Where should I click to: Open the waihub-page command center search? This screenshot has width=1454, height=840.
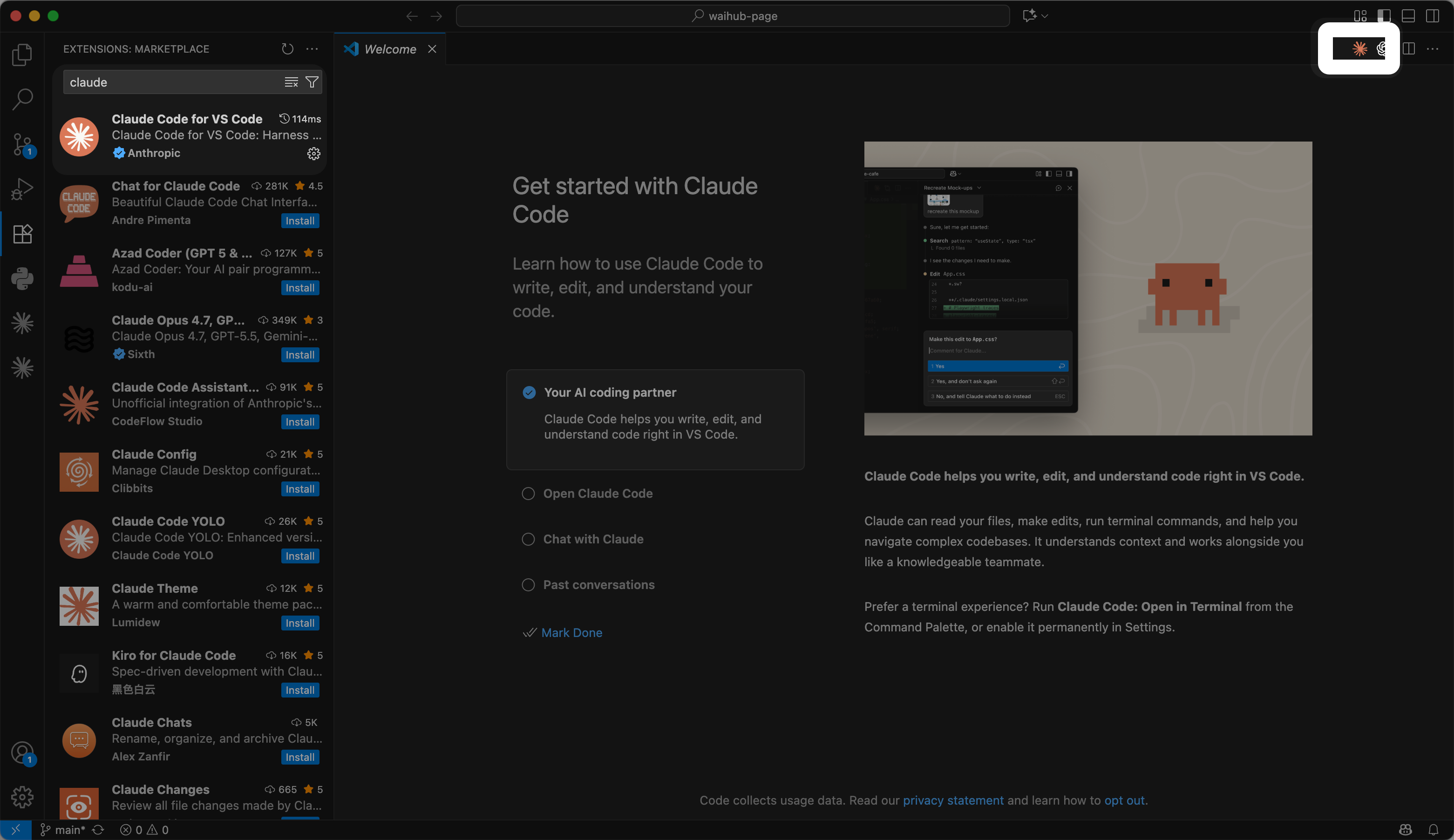click(x=733, y=16)
